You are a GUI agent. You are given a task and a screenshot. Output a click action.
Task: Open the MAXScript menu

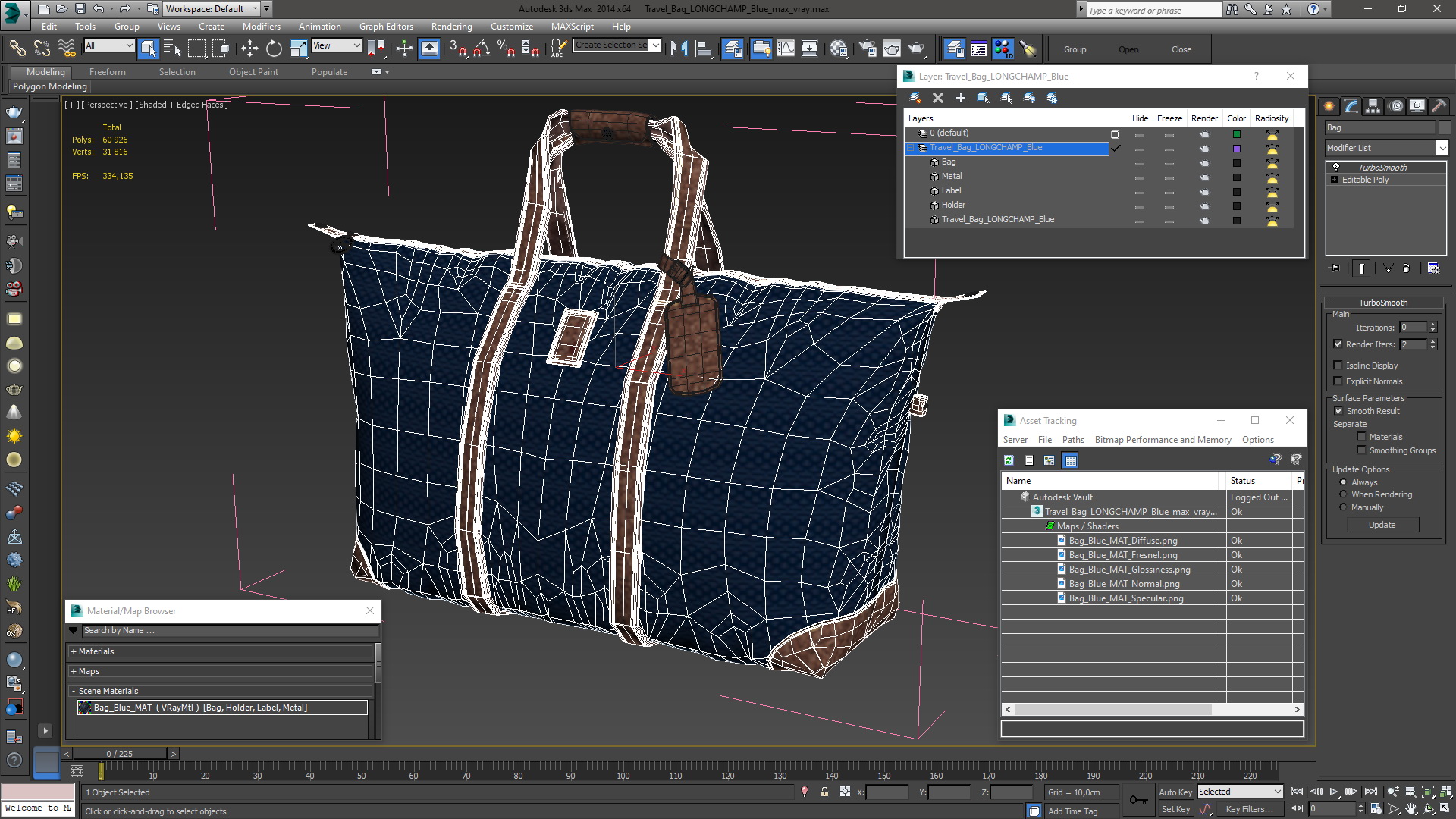pos(572,26)
